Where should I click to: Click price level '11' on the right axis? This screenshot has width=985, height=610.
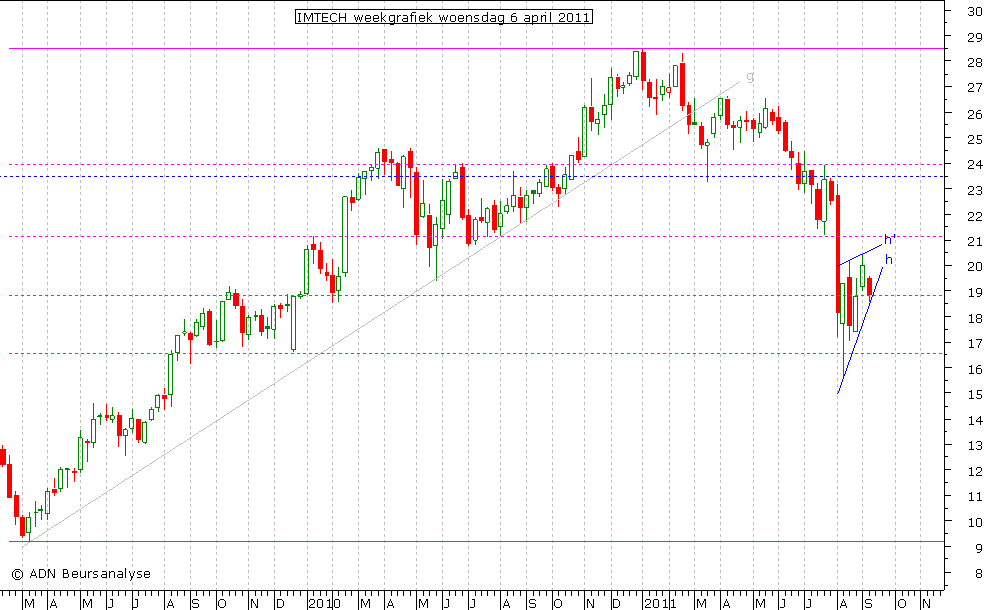coord(974,497)
